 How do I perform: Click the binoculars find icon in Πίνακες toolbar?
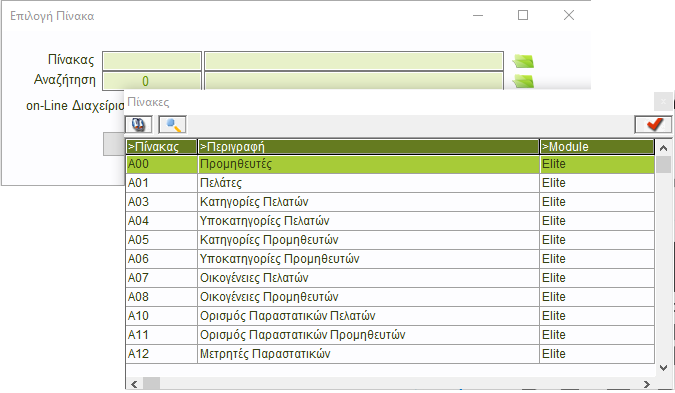pyautogui.click(x=138, y=125)
